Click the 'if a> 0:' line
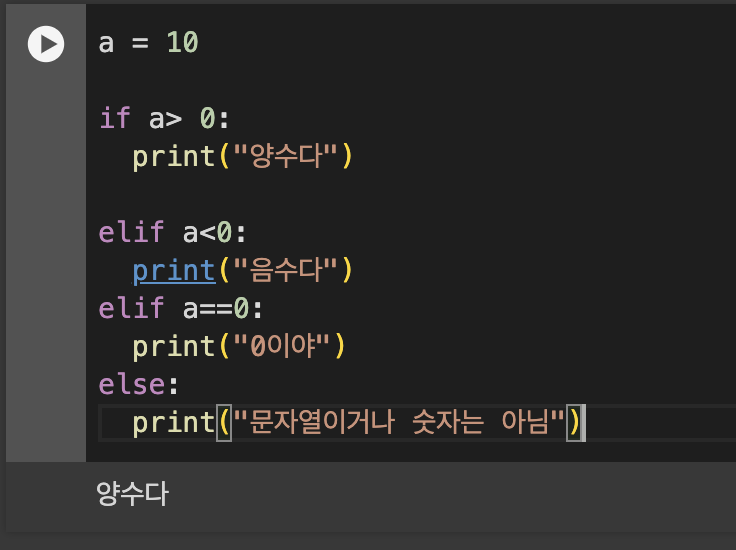The height and width of the screenshot is (550, 736). click(x=164, y=118)
